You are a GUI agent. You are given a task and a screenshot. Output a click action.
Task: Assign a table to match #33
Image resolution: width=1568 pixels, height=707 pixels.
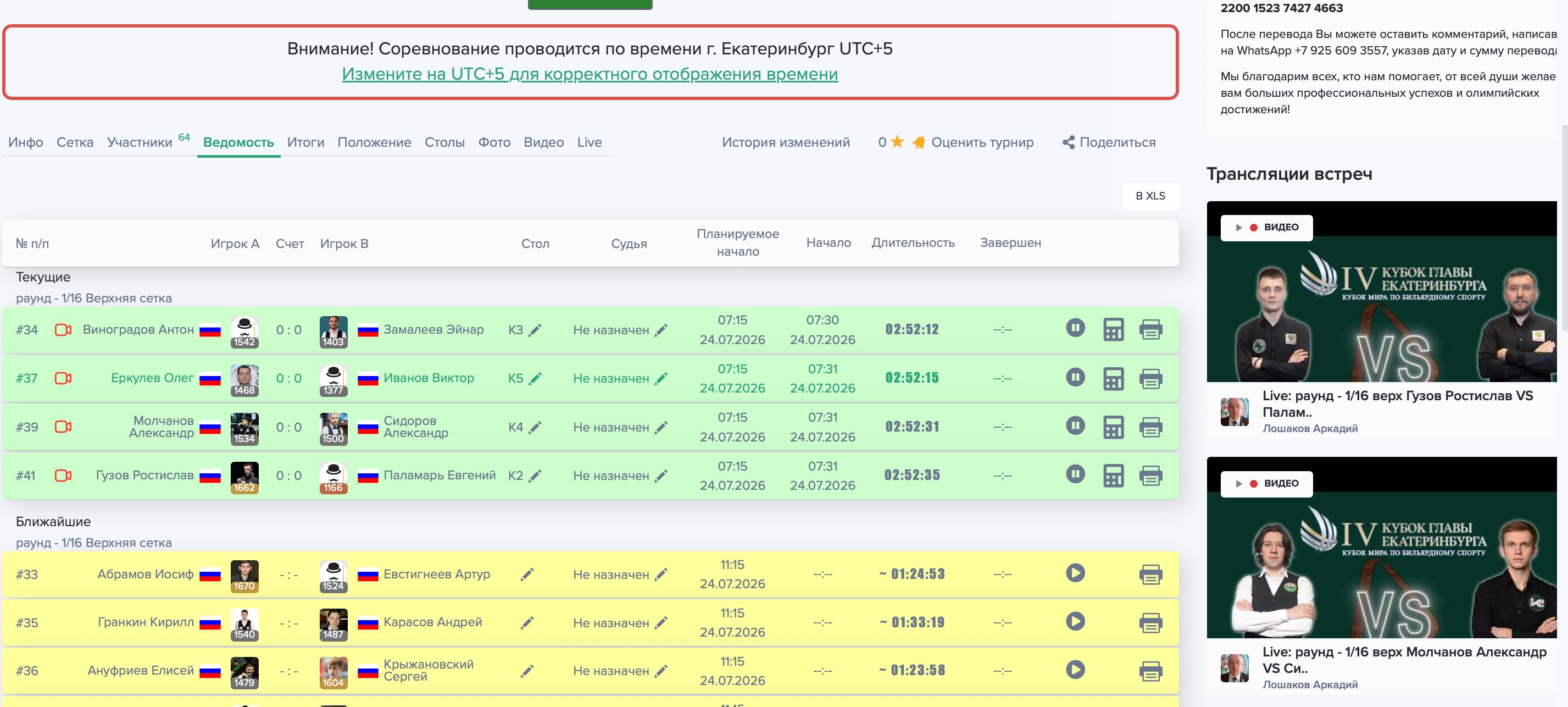click(x=527, y=575)
